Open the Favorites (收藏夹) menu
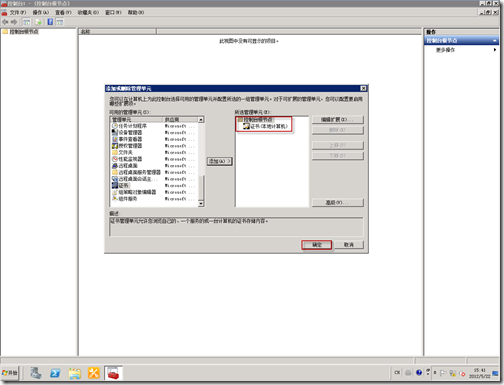The width and height of the screenshot is (504, 385). point(88,12)
